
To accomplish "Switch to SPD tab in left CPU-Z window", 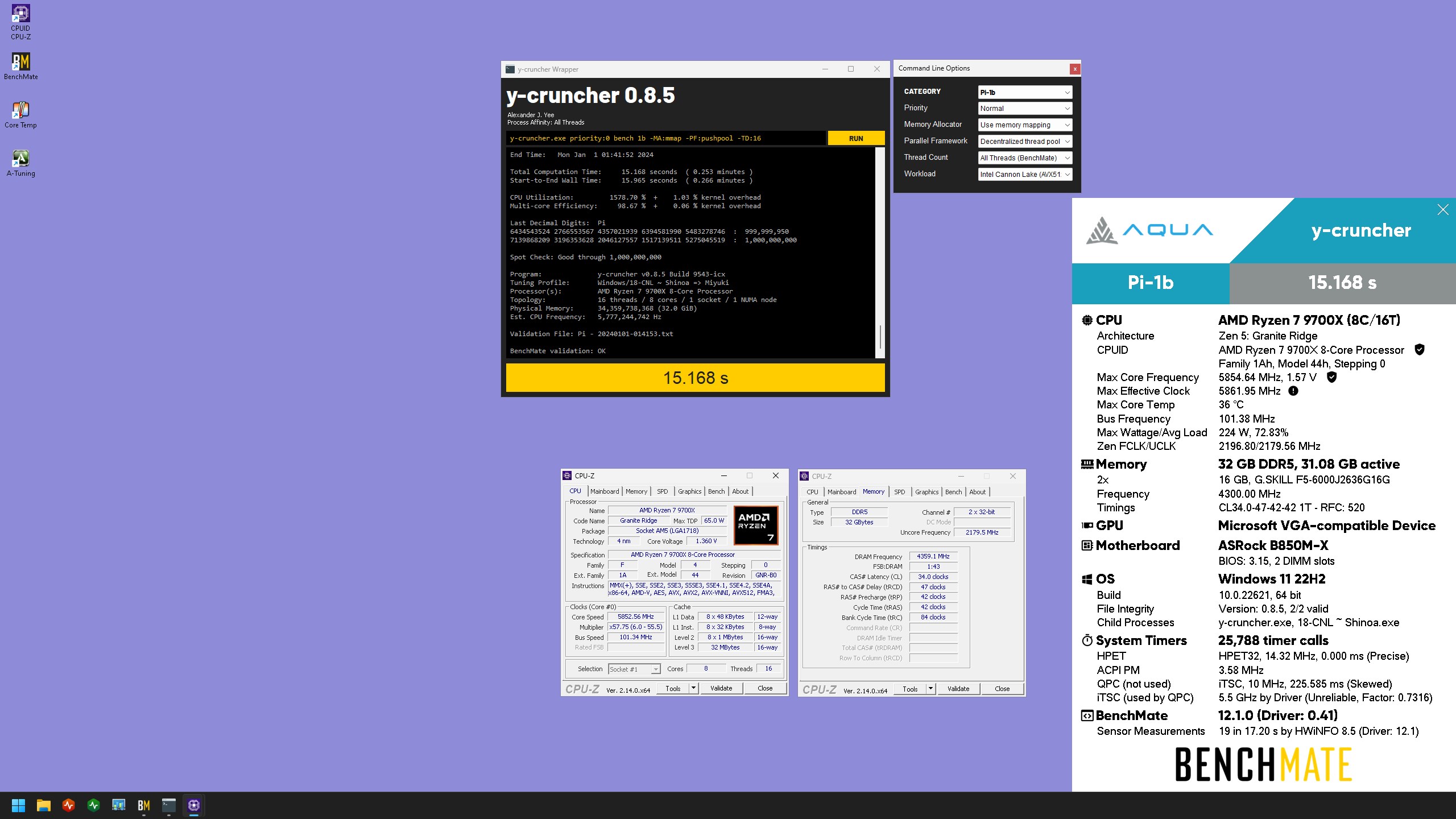I will click(663, 491).
